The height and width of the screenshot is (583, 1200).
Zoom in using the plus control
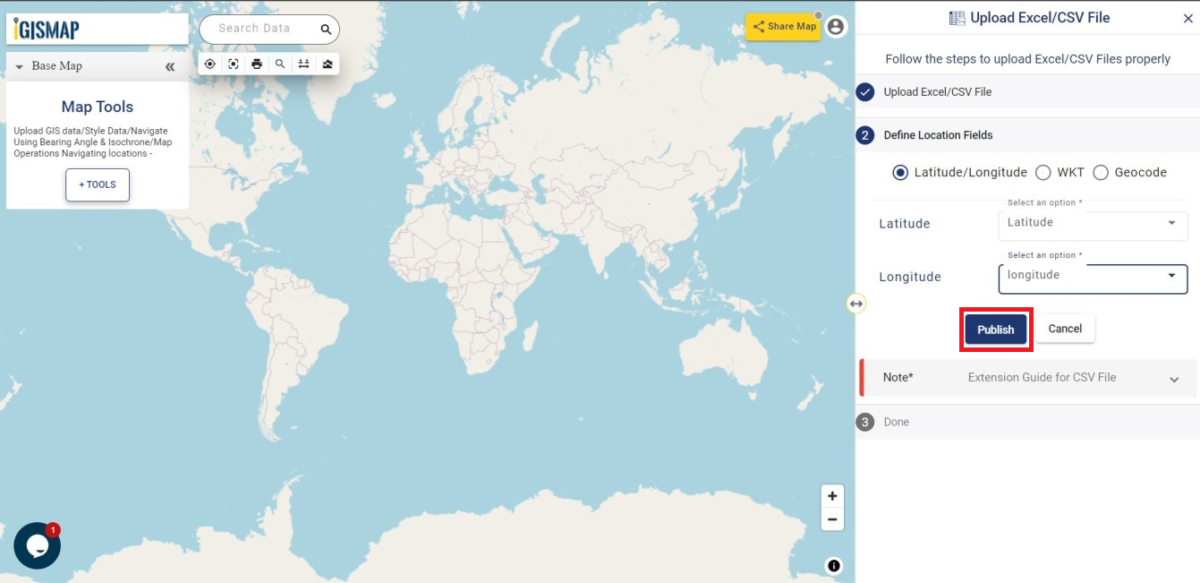[x=832, y=495]
